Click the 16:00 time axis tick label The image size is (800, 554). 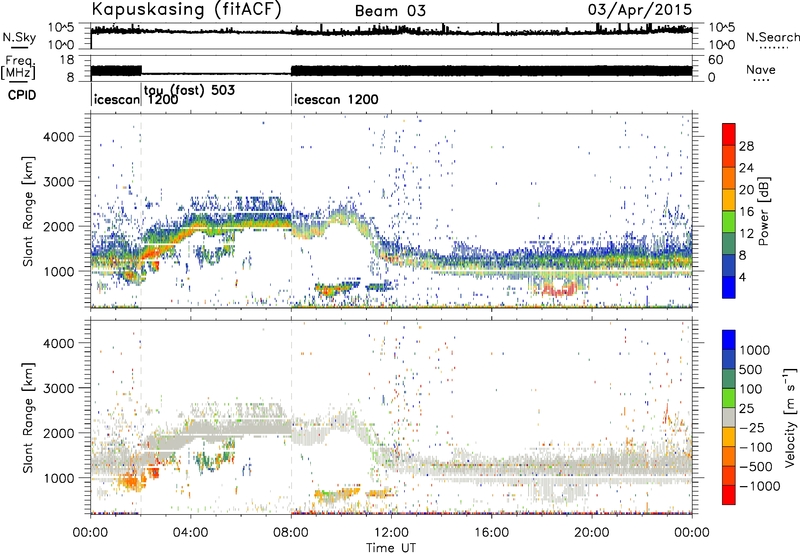pyautogui.click(x=491, y=533)
